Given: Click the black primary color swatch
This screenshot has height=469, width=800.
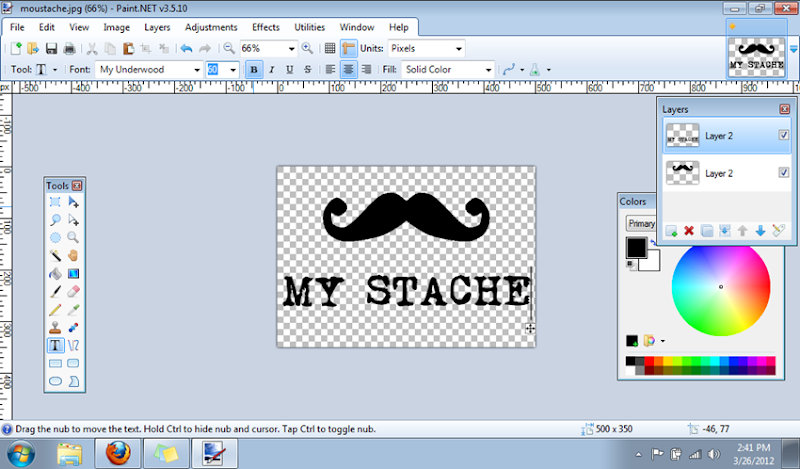Looking at the screenshot, I should coord(636,248).
